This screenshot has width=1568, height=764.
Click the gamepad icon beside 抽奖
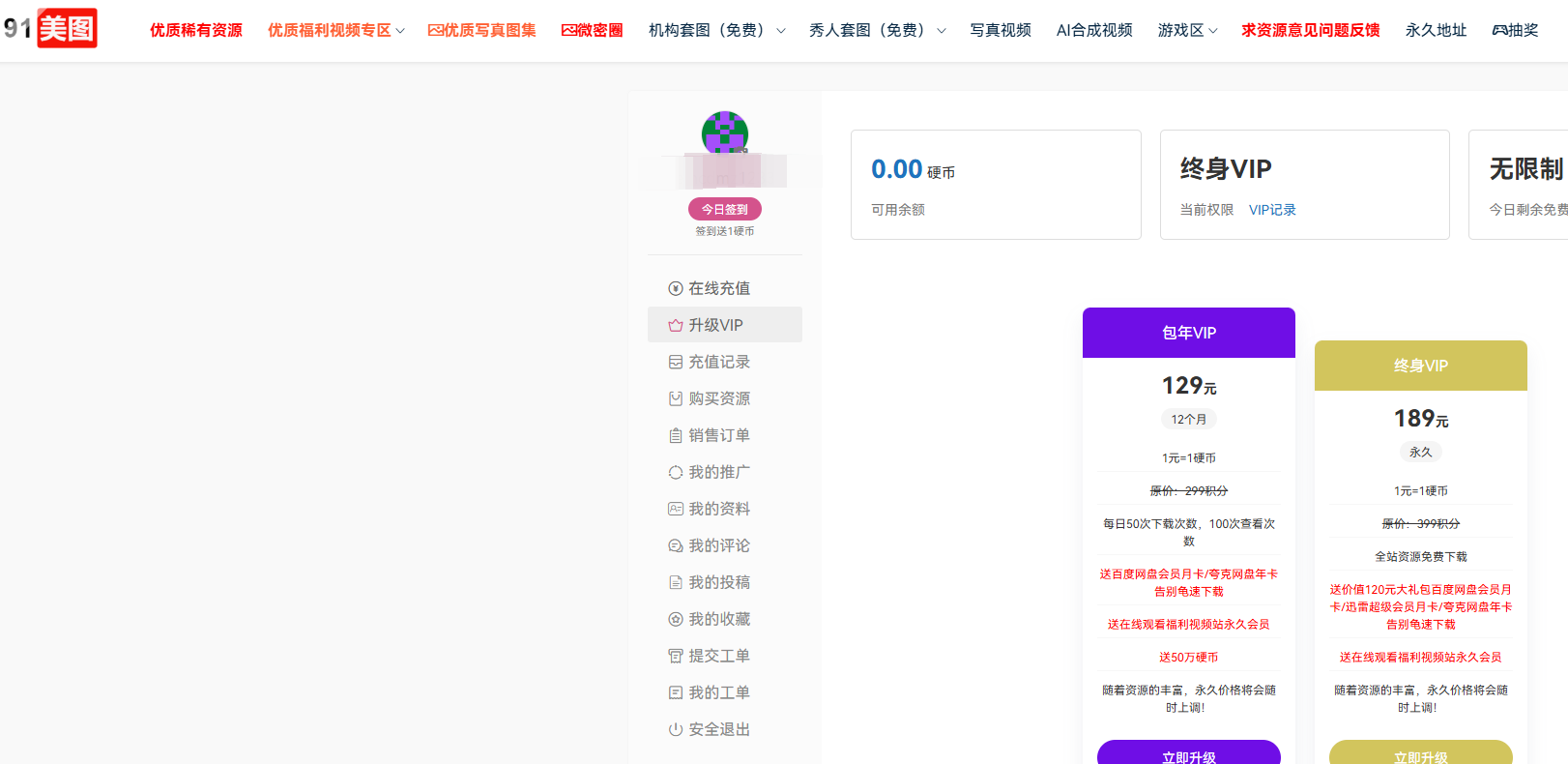pyautogui.click(x=1499, y=30)
